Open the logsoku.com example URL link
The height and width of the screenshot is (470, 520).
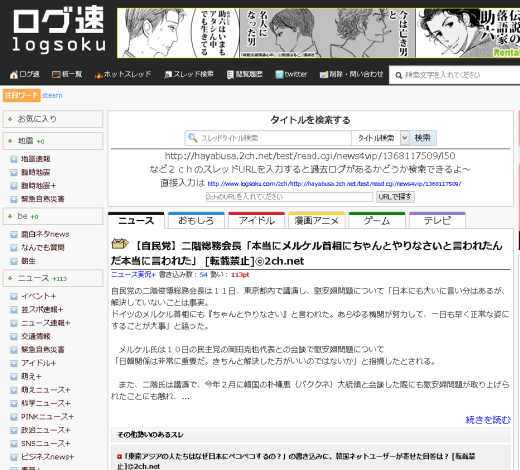coord(334,184)
